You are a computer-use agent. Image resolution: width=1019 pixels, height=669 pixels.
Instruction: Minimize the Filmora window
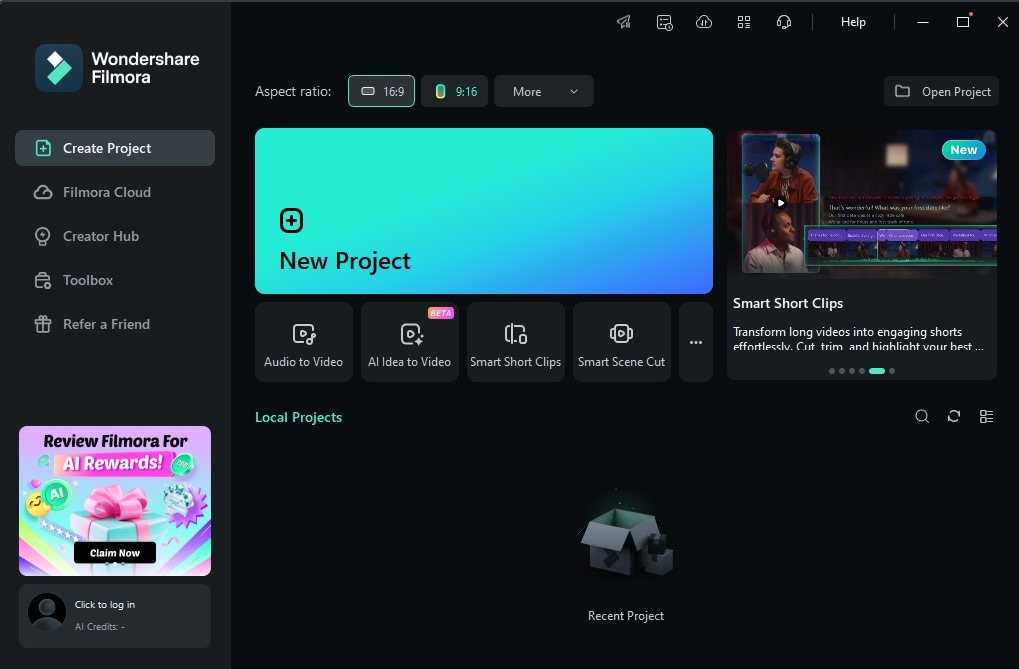[x=923, y=22]
